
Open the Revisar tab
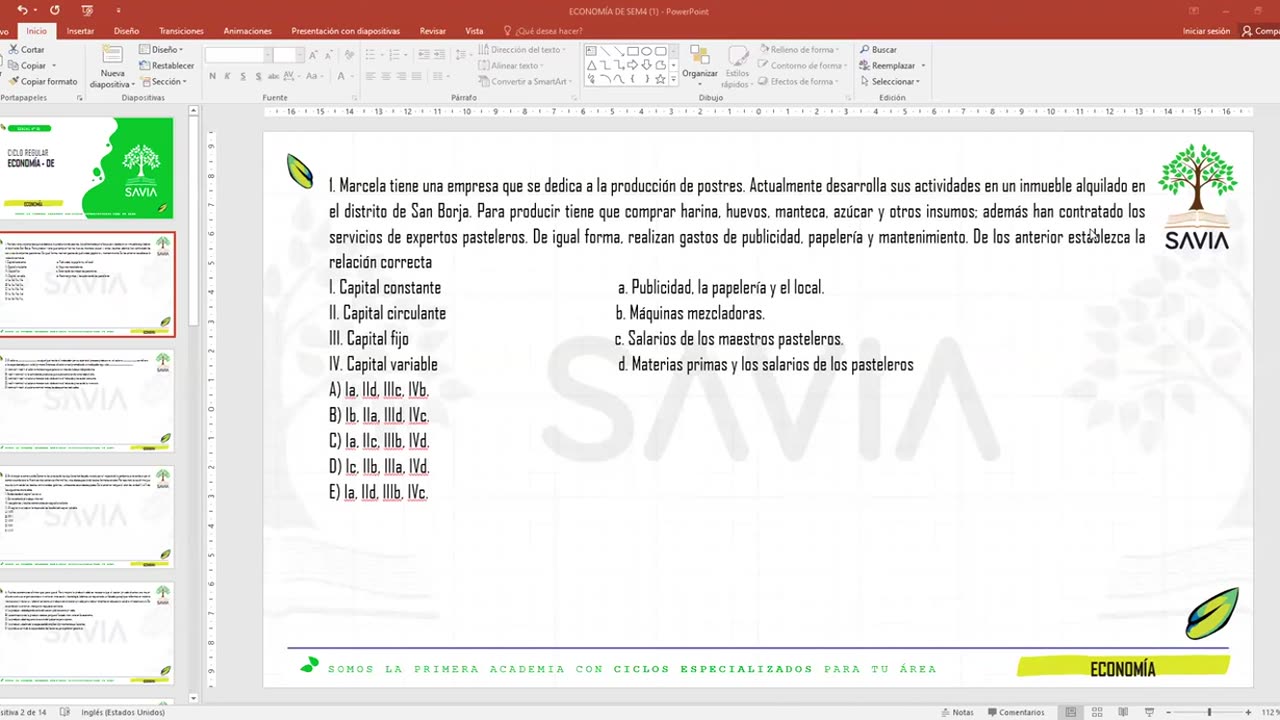tap(433, 31)
